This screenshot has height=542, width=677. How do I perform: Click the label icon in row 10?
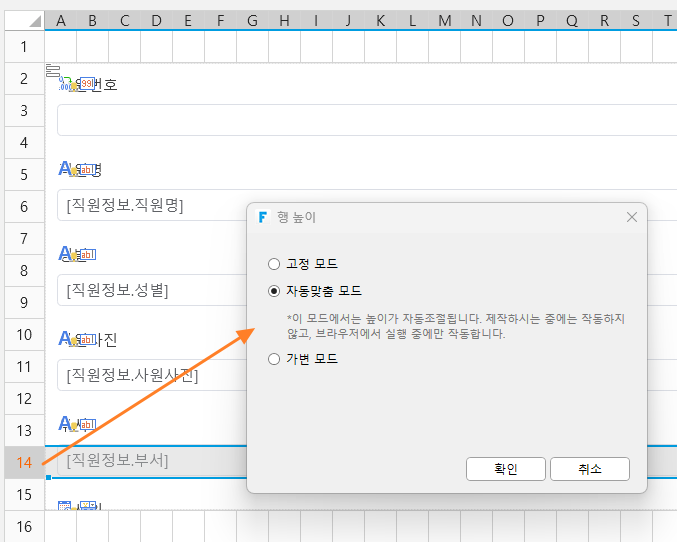[64, 339]
